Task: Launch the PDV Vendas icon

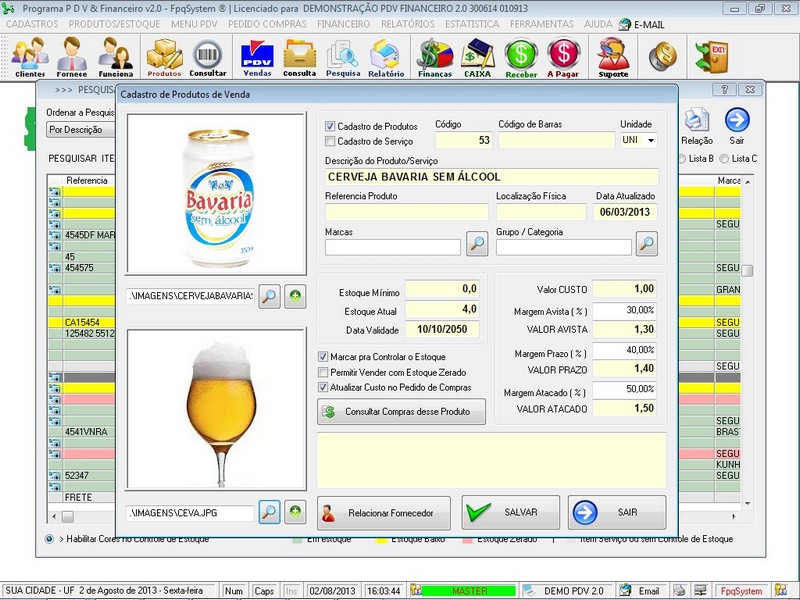Action: (257, 57)
